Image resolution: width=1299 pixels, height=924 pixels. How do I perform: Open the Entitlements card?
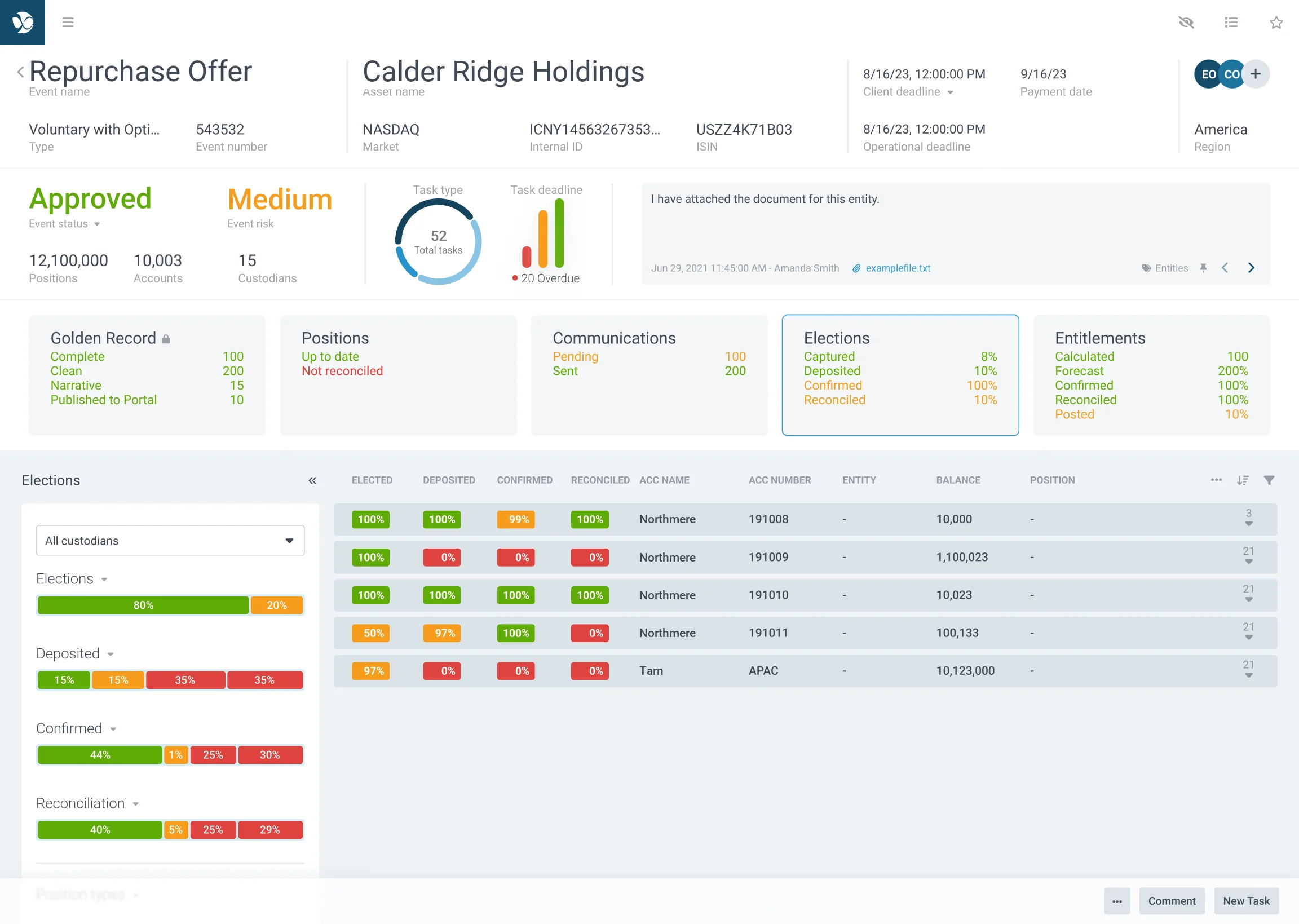coord(1152,375)
